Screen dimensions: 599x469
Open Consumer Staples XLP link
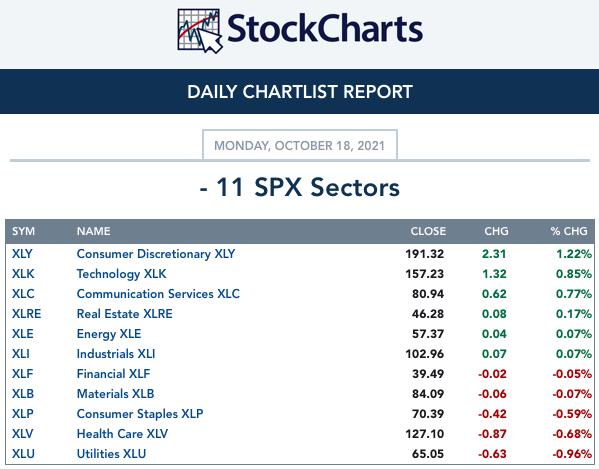pos(140,414)
